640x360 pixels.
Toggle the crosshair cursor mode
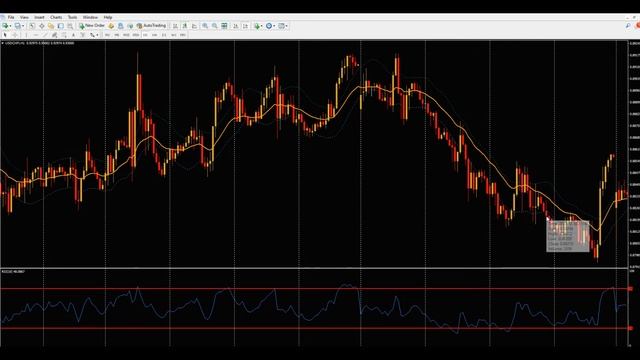15,35
